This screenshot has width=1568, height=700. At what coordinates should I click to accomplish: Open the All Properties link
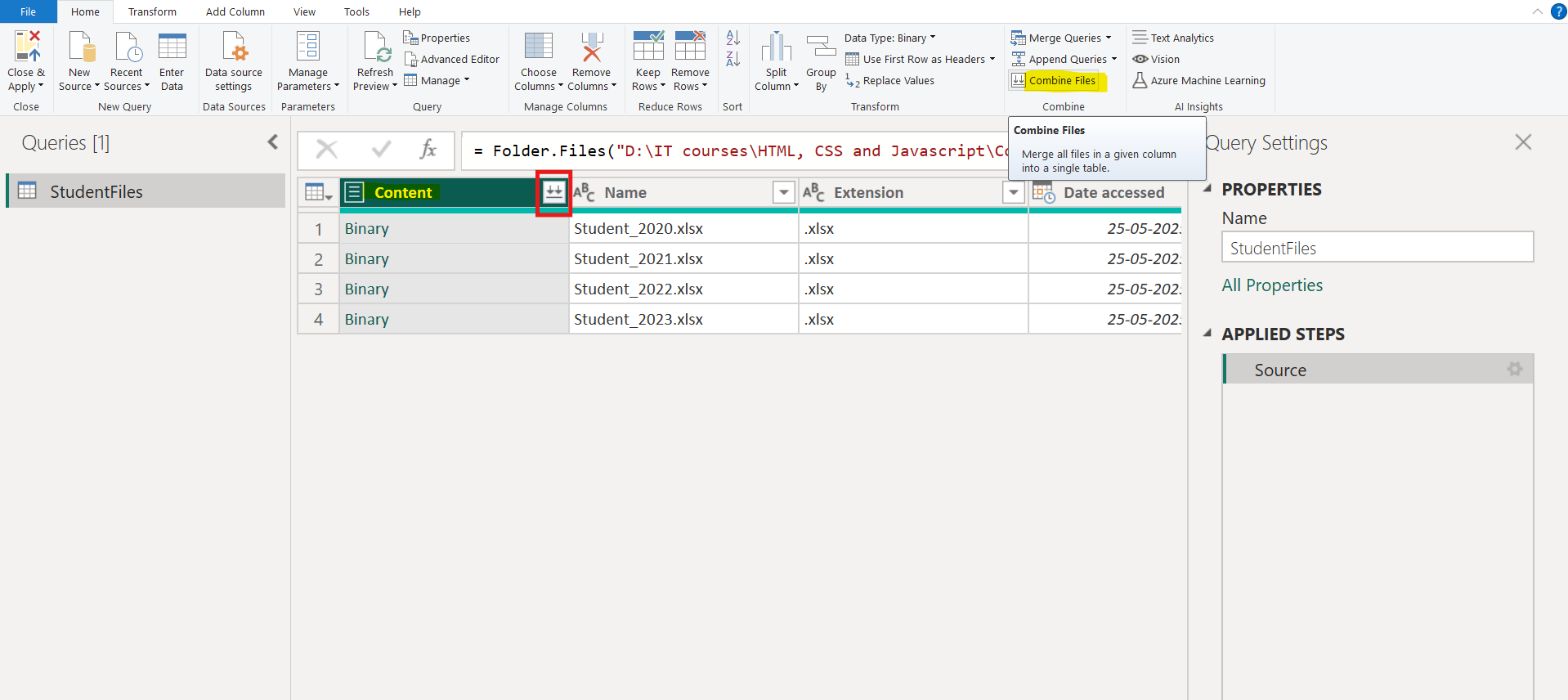[x=1271, y=285]
